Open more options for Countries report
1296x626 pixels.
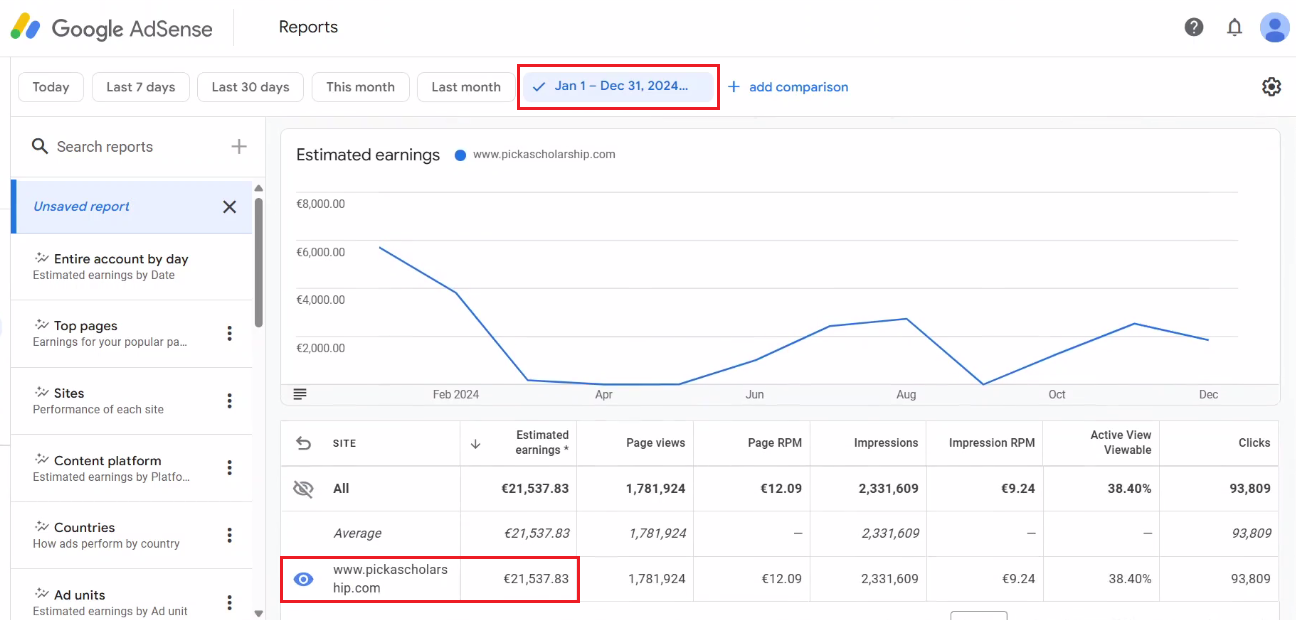pyautogui.click(x=229, y=535)
